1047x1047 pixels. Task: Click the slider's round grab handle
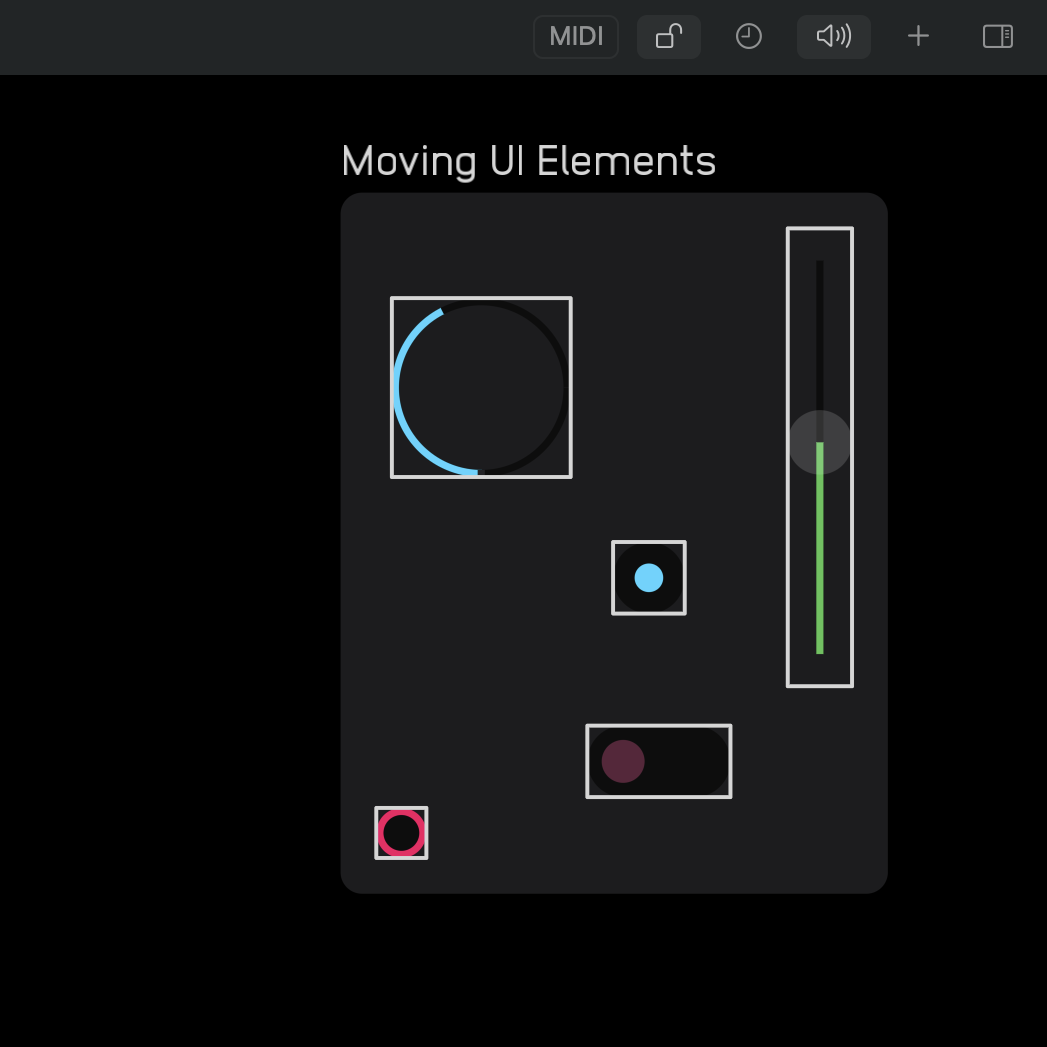[x=819, y=441]
